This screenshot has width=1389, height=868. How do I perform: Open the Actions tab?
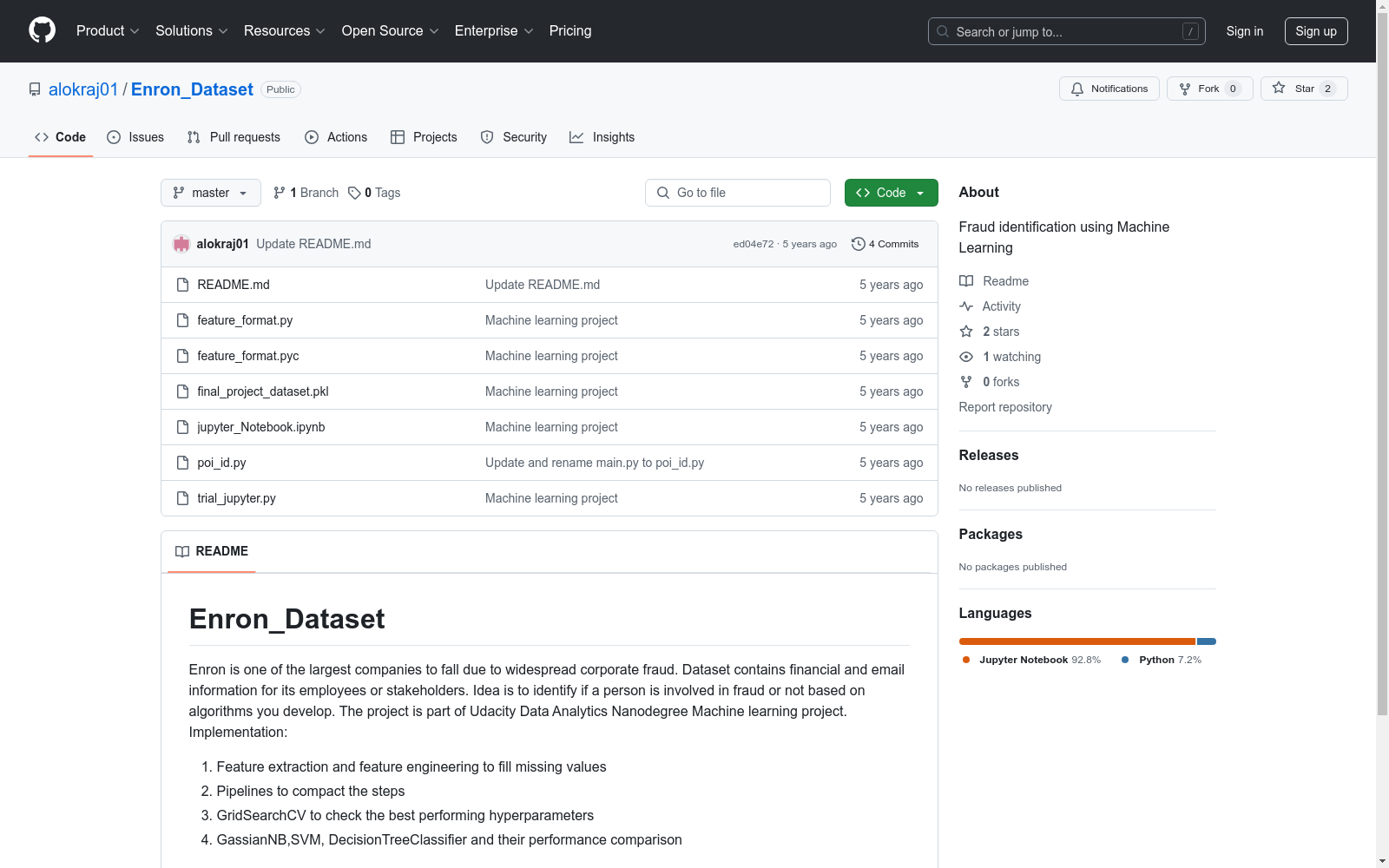coord(336,137)
